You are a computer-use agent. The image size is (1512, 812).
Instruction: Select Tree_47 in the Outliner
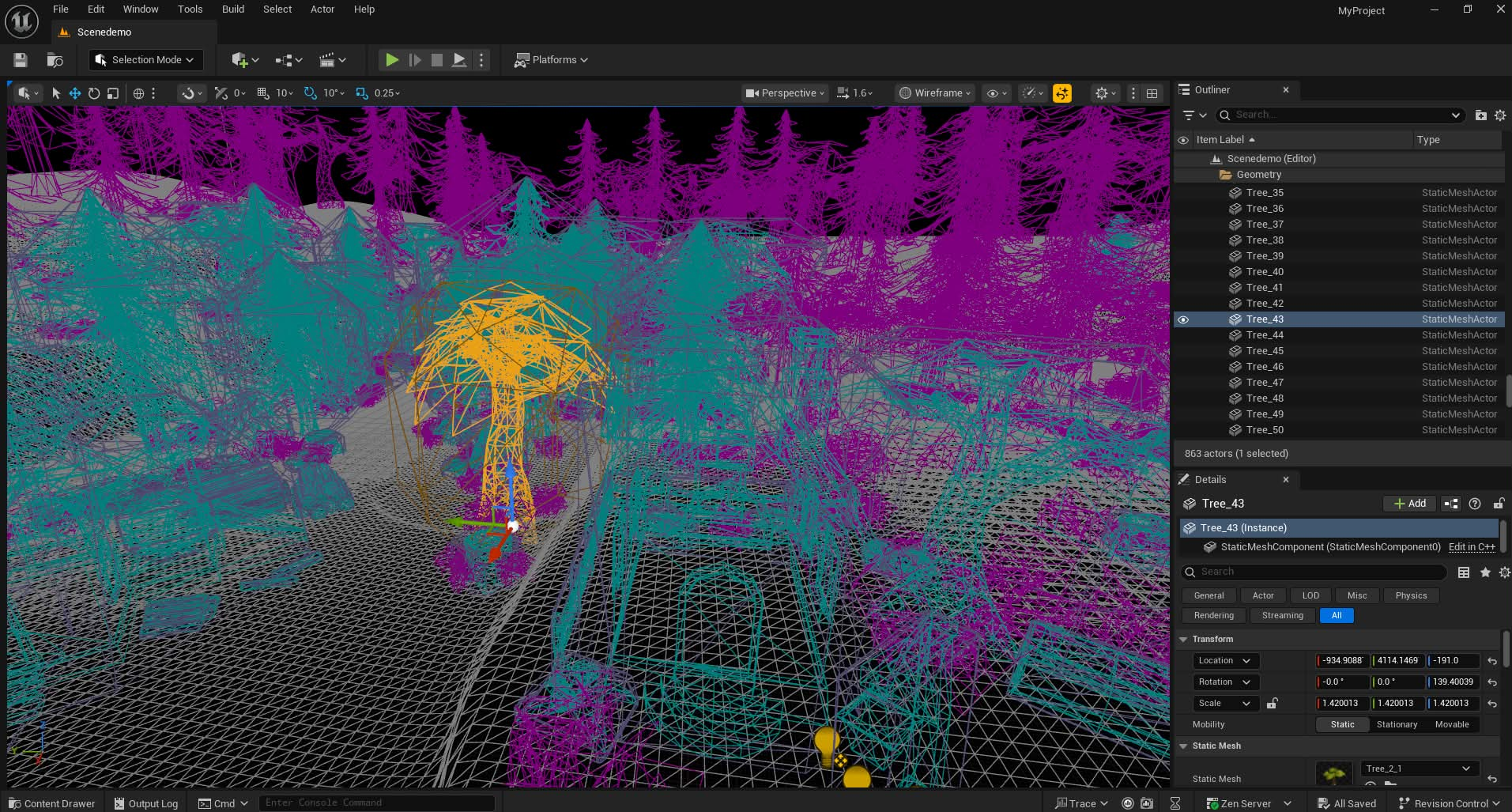(x=1340, y=383)
